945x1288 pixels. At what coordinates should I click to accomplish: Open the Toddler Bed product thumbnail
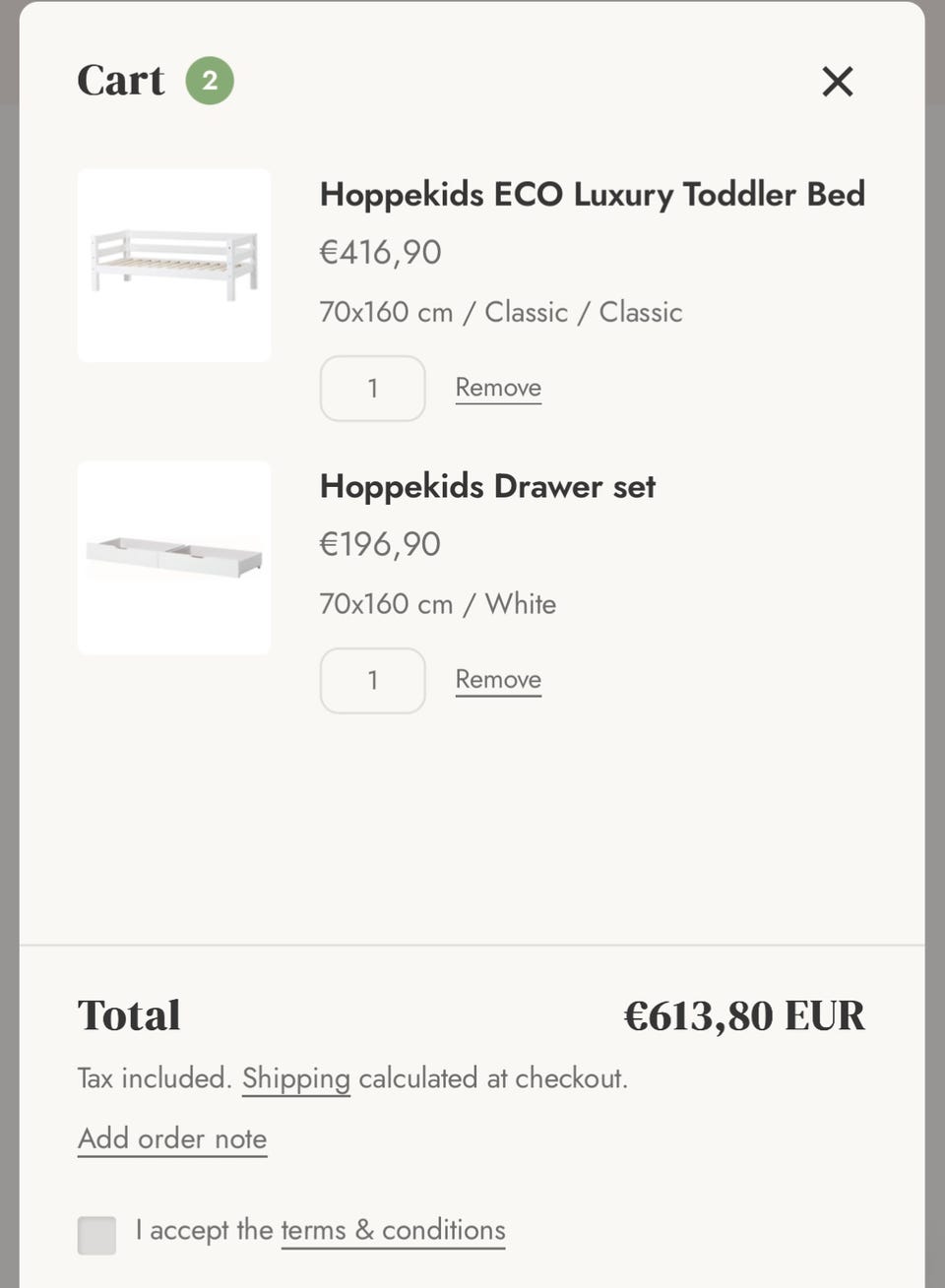174,265
